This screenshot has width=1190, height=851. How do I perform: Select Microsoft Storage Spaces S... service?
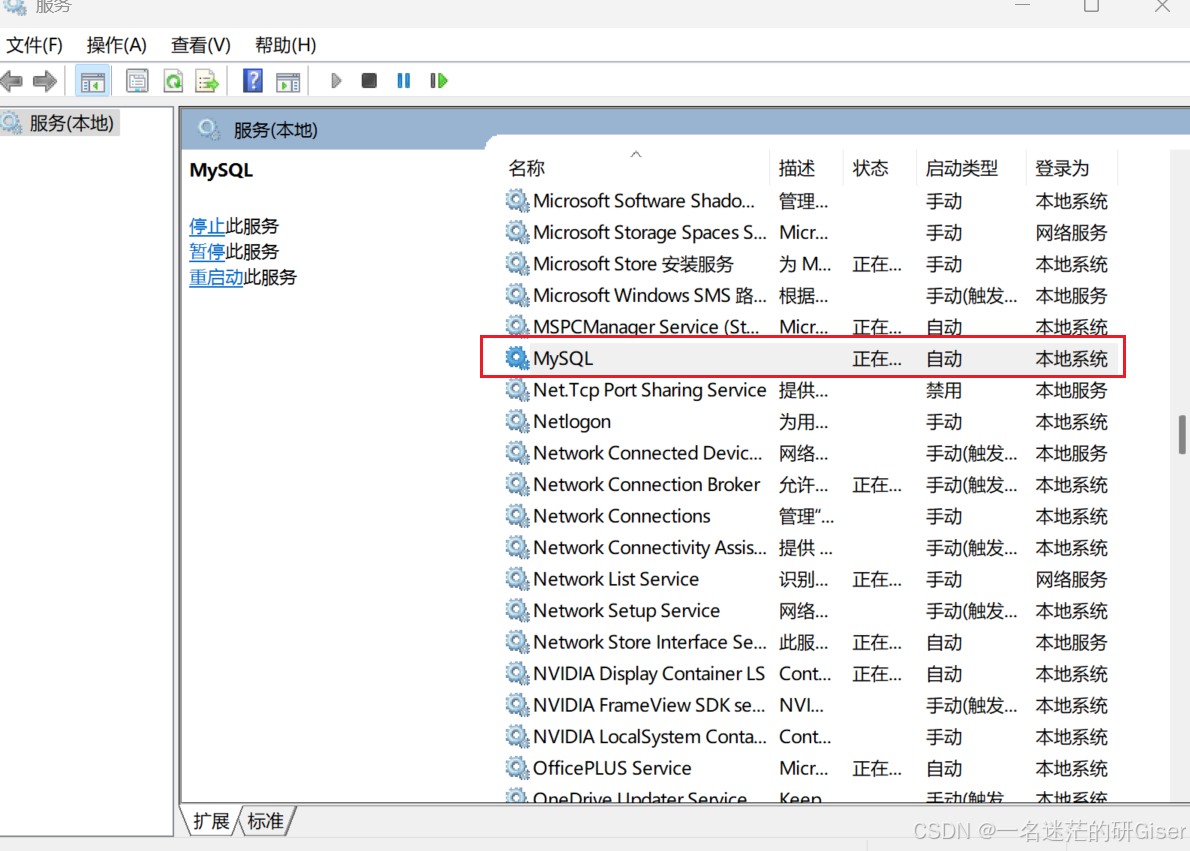[x=650, y=232]
